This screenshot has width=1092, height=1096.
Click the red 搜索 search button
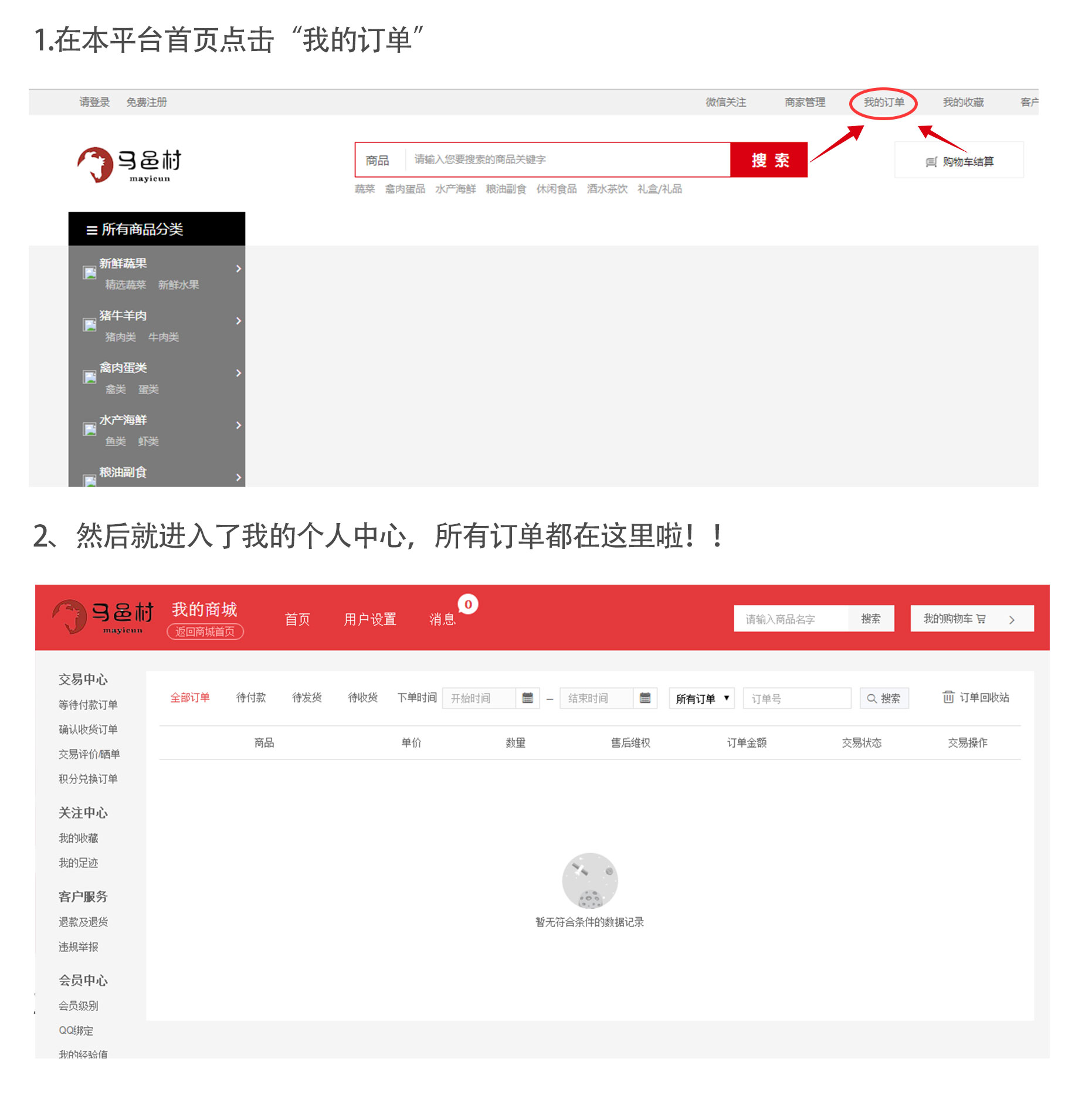(769, 160)
